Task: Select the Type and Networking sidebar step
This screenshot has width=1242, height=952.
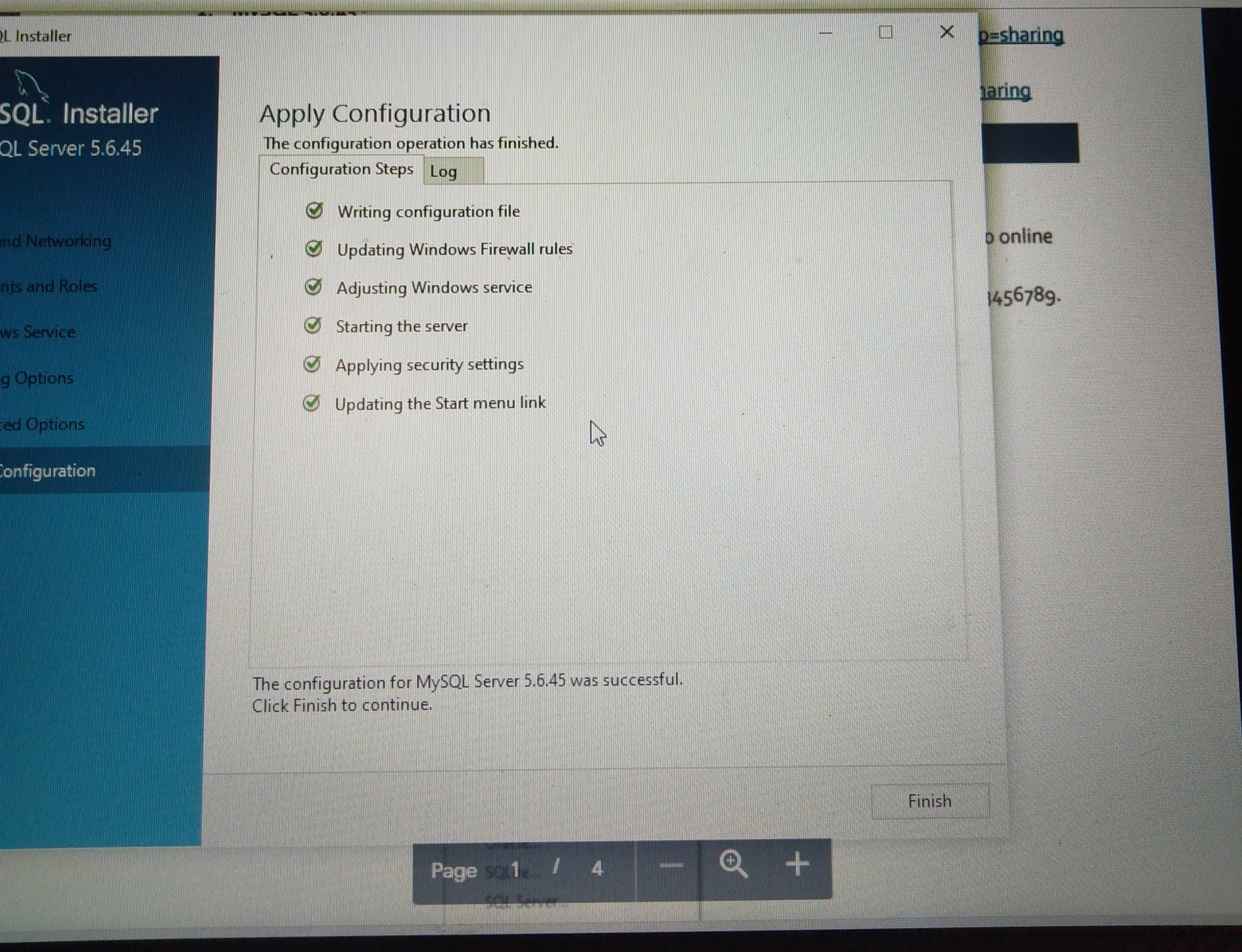Action: click(x=55, y=241)
